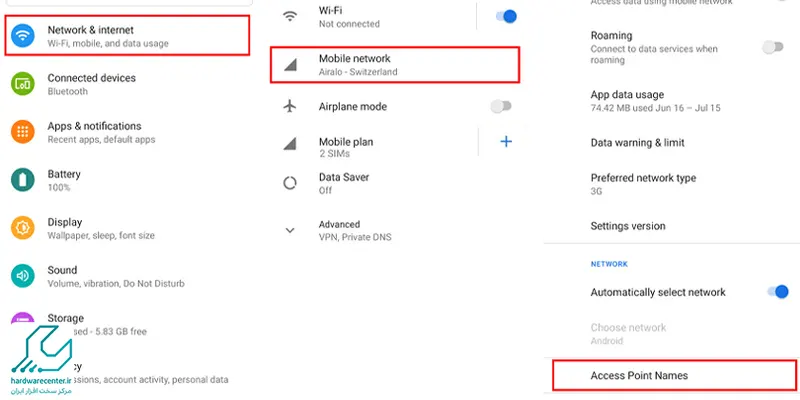Image resolution: width=800 pixels, height=400 pixels.
Task: Open the teal Sound speaker icon
Action: [22, 276]
